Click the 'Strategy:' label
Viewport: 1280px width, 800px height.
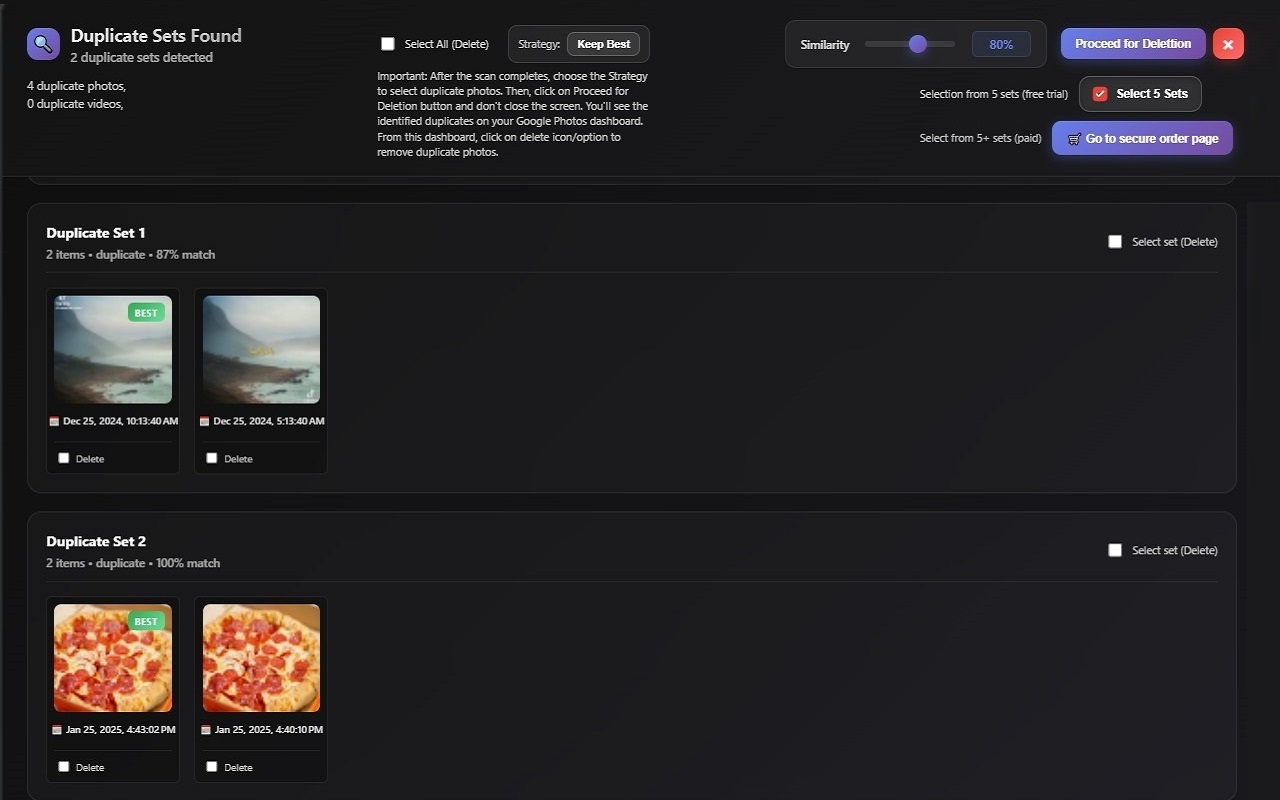[539, 44]
